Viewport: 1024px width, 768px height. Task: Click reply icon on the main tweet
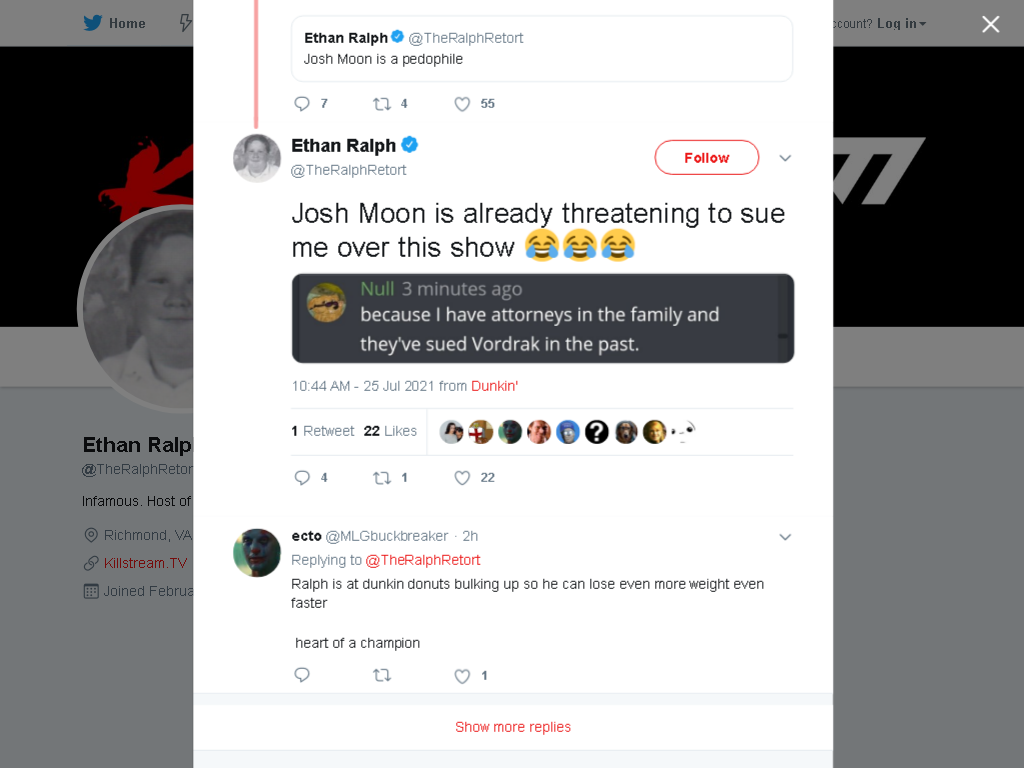pyautogui.click(x=302, y=477)
